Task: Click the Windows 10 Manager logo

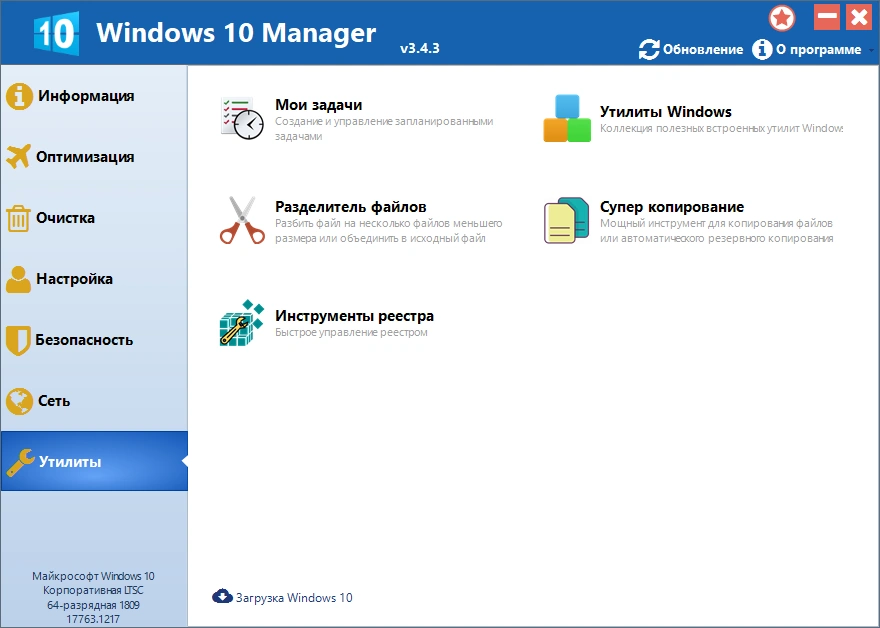Action: point(56,33)
